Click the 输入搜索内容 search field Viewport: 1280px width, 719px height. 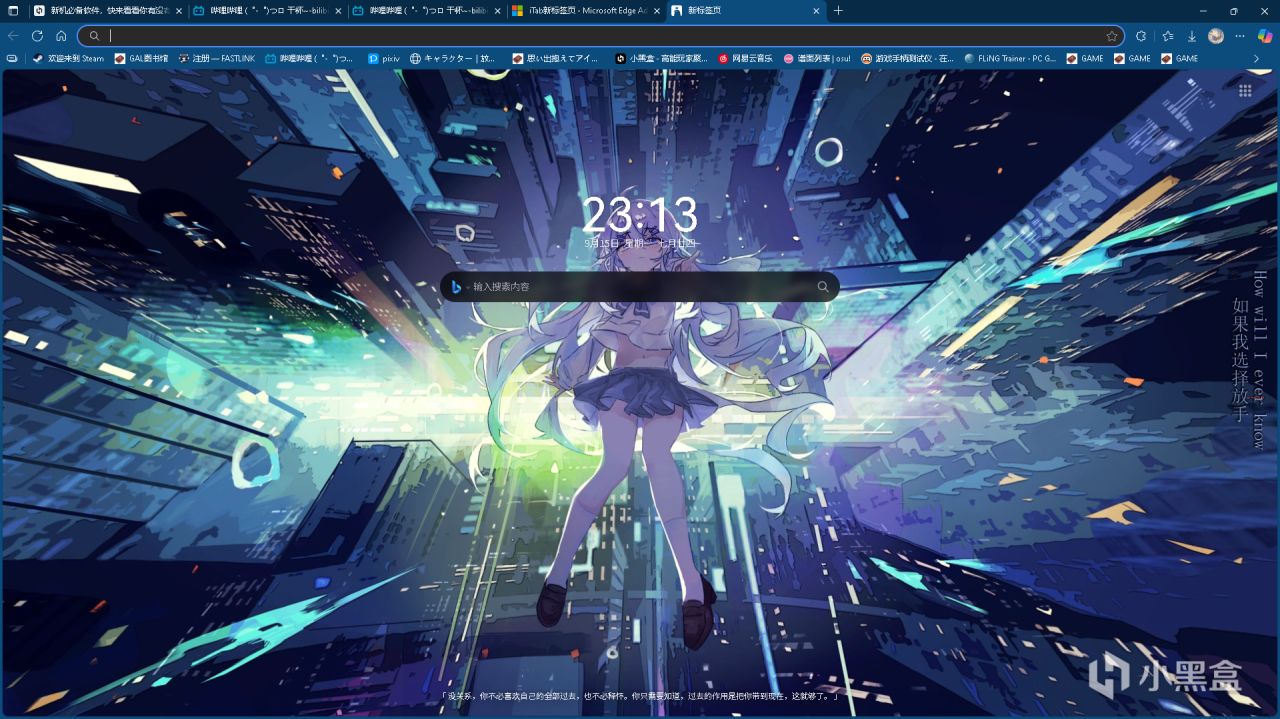click(640, 287)
